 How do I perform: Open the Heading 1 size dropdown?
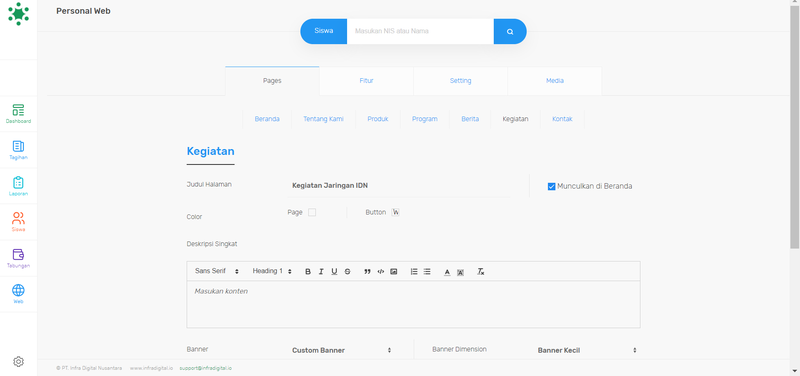272,271
